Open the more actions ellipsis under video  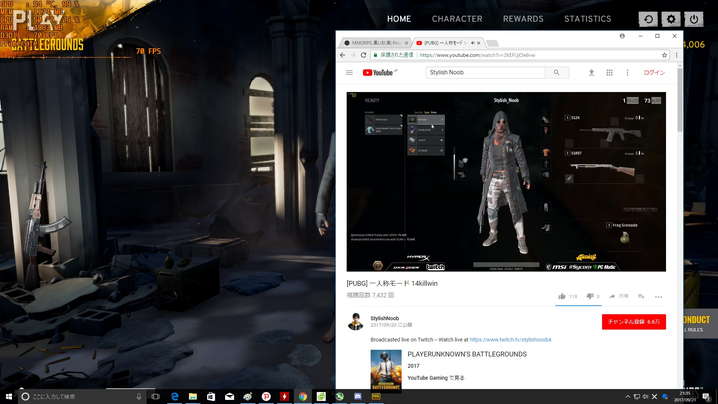658,297
